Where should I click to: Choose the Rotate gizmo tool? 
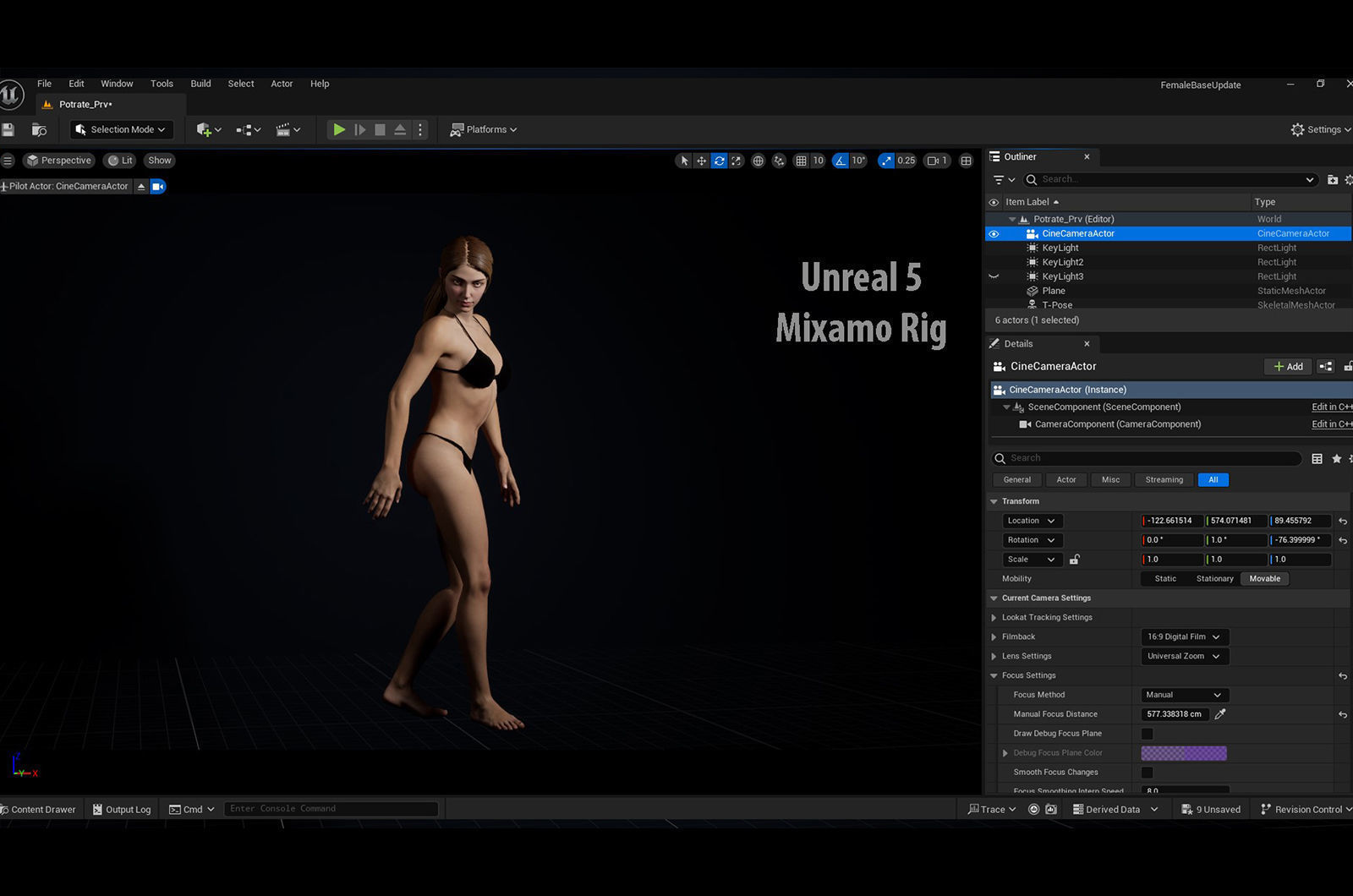click(719, 161)
